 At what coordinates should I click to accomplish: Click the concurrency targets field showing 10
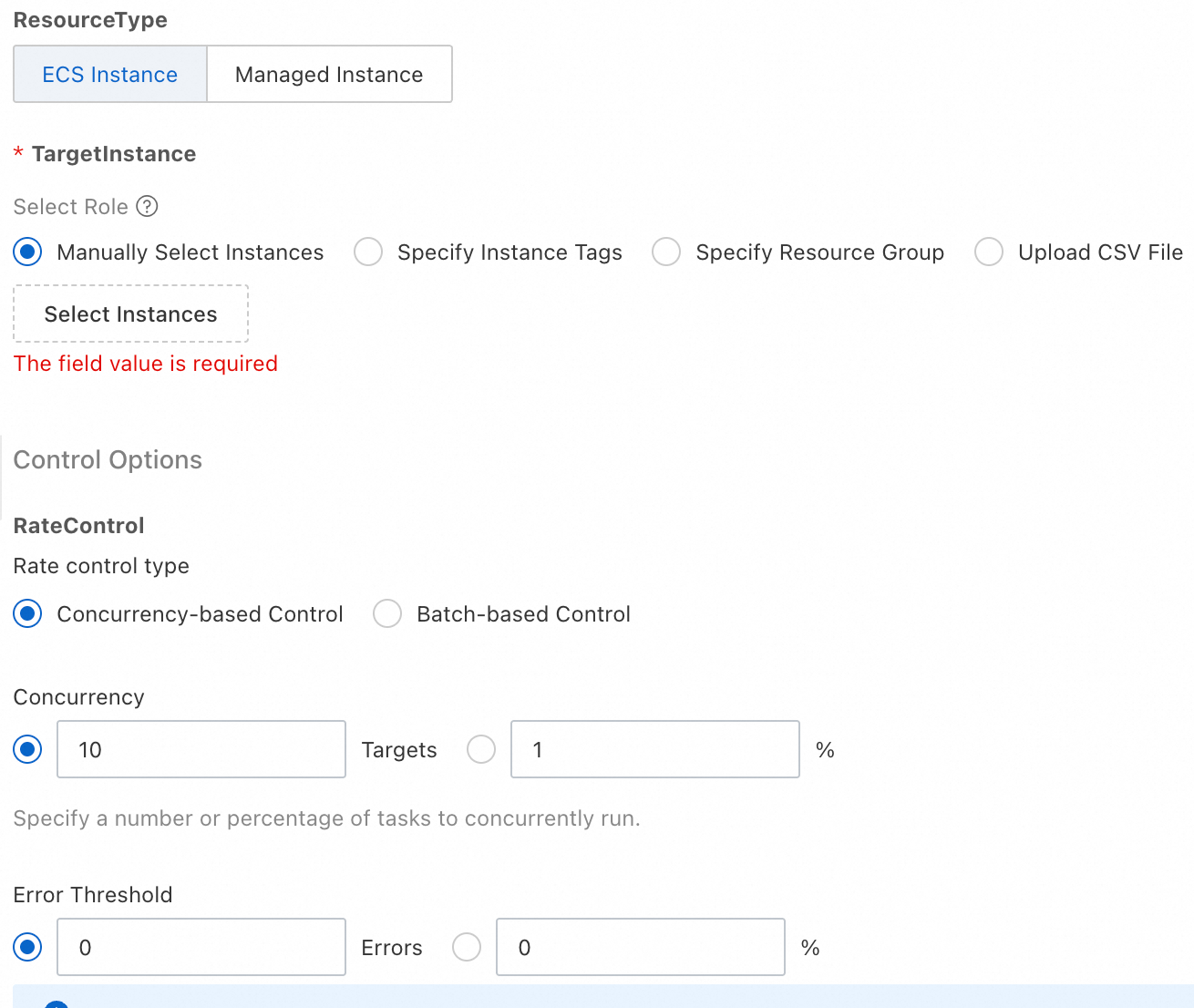201,750
